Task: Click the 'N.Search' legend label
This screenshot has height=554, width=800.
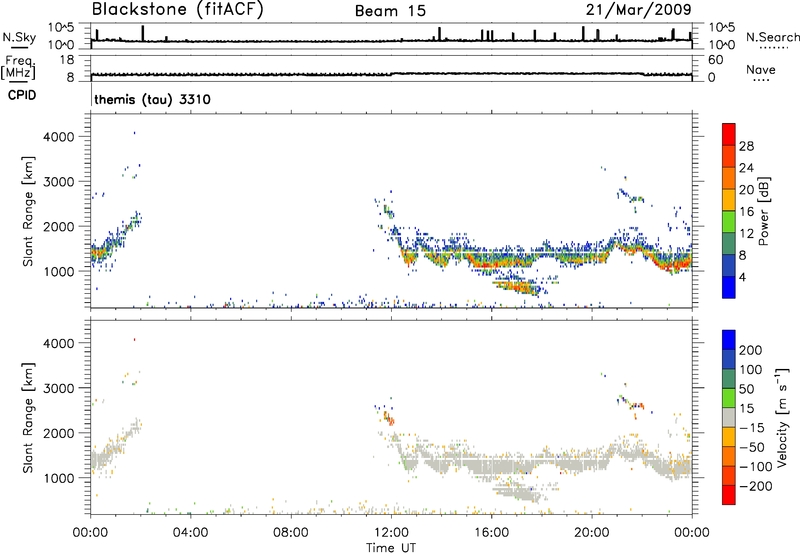Action: coord(773,37)
